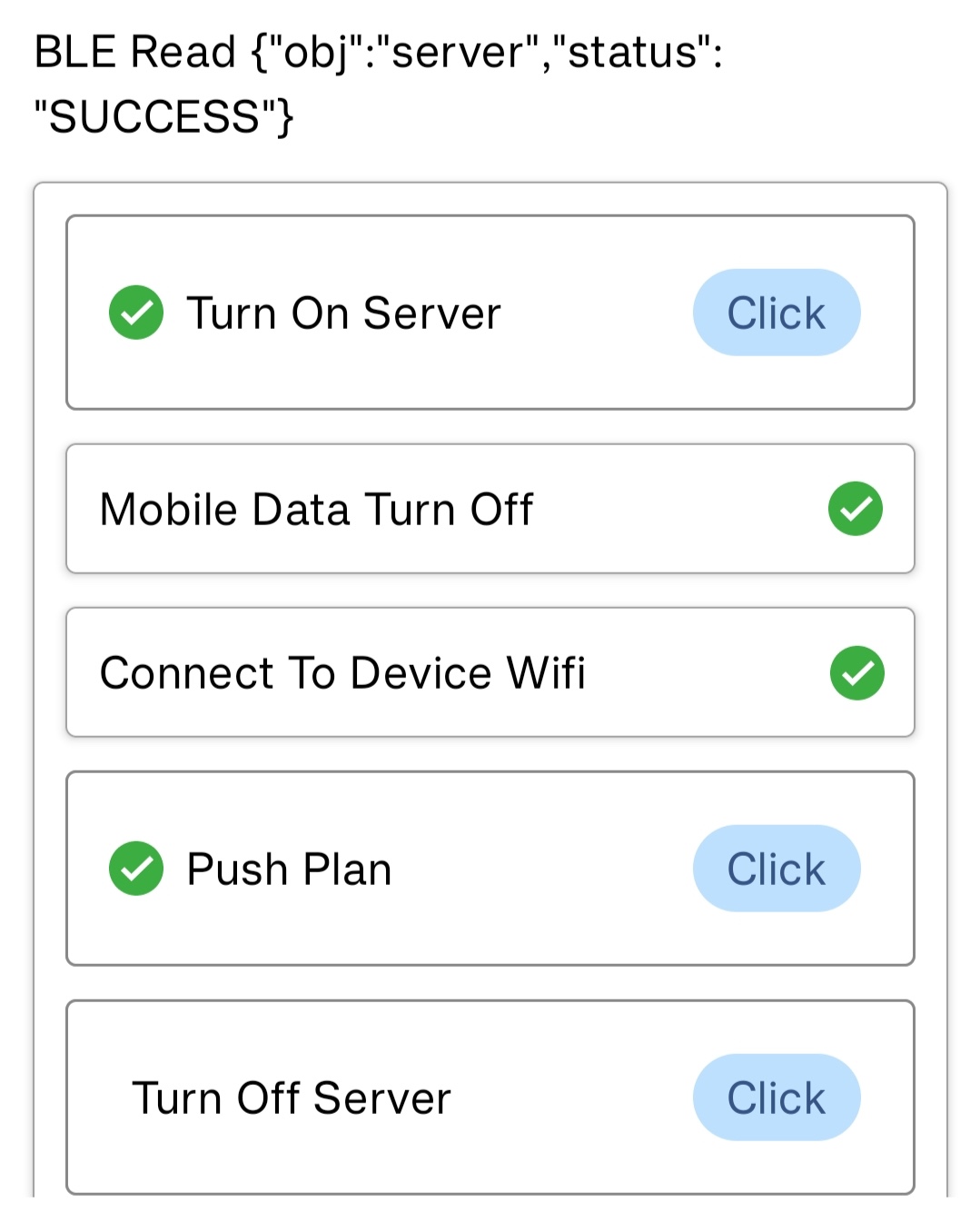The height and width of the screenshot is (1212, 980).
Task: Select the "Connect To Device Wifi" label
Action: 342,673
